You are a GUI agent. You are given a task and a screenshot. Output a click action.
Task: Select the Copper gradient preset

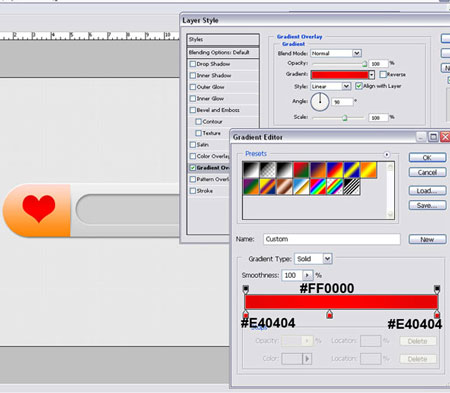pos(285,187)
